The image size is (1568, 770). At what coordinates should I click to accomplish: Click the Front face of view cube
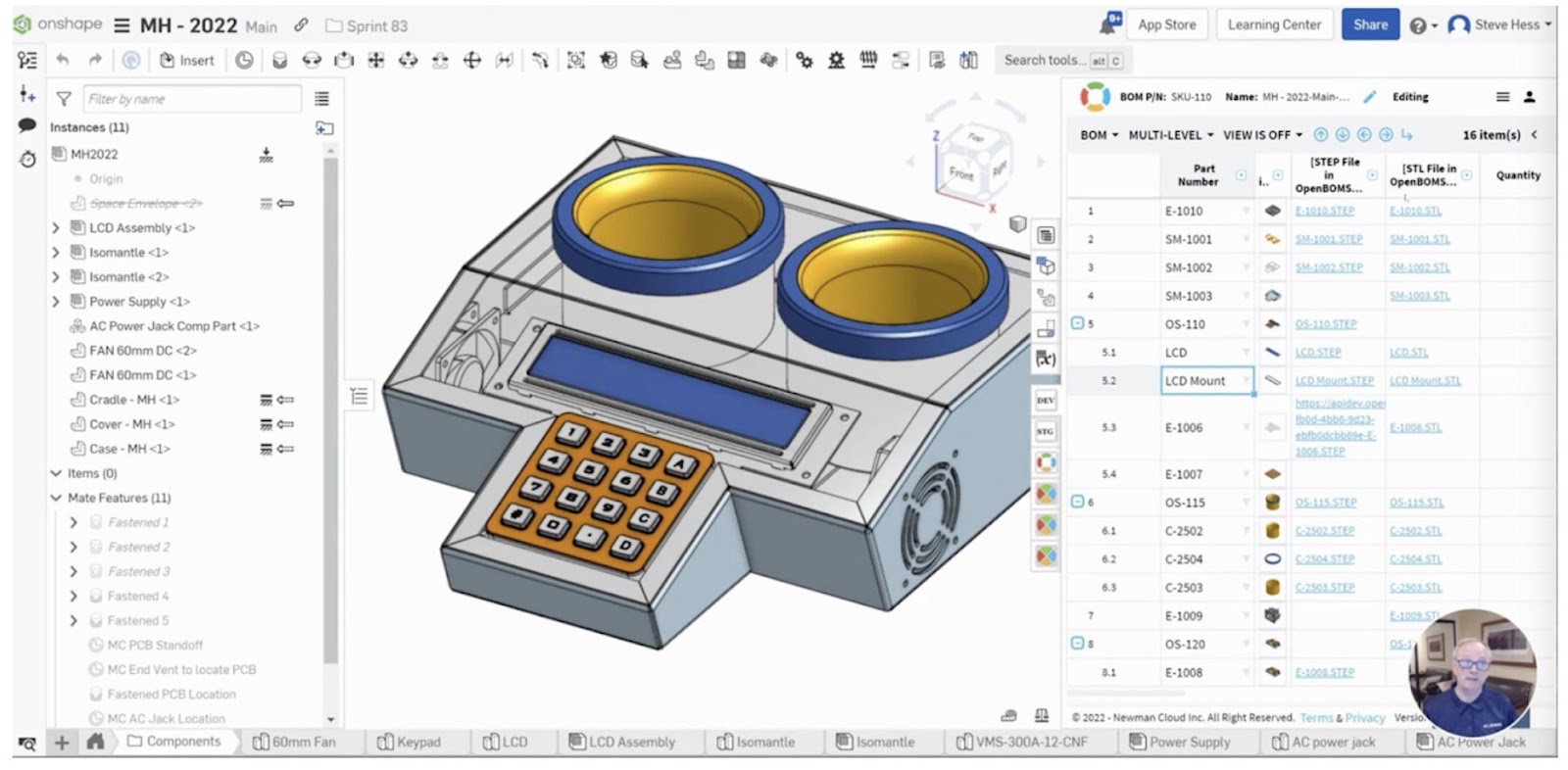[x=961, y=173]
